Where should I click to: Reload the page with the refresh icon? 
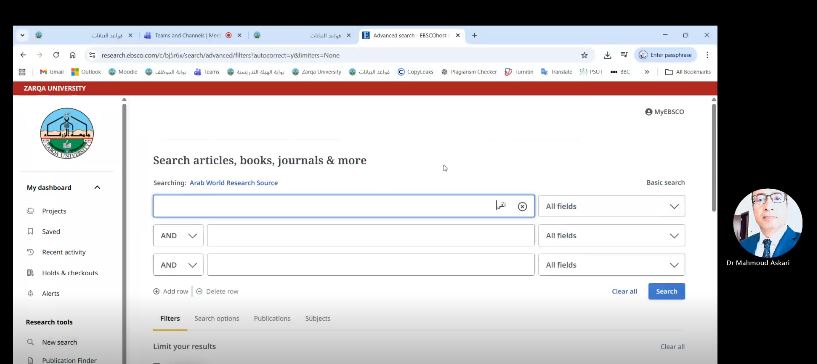56,55
